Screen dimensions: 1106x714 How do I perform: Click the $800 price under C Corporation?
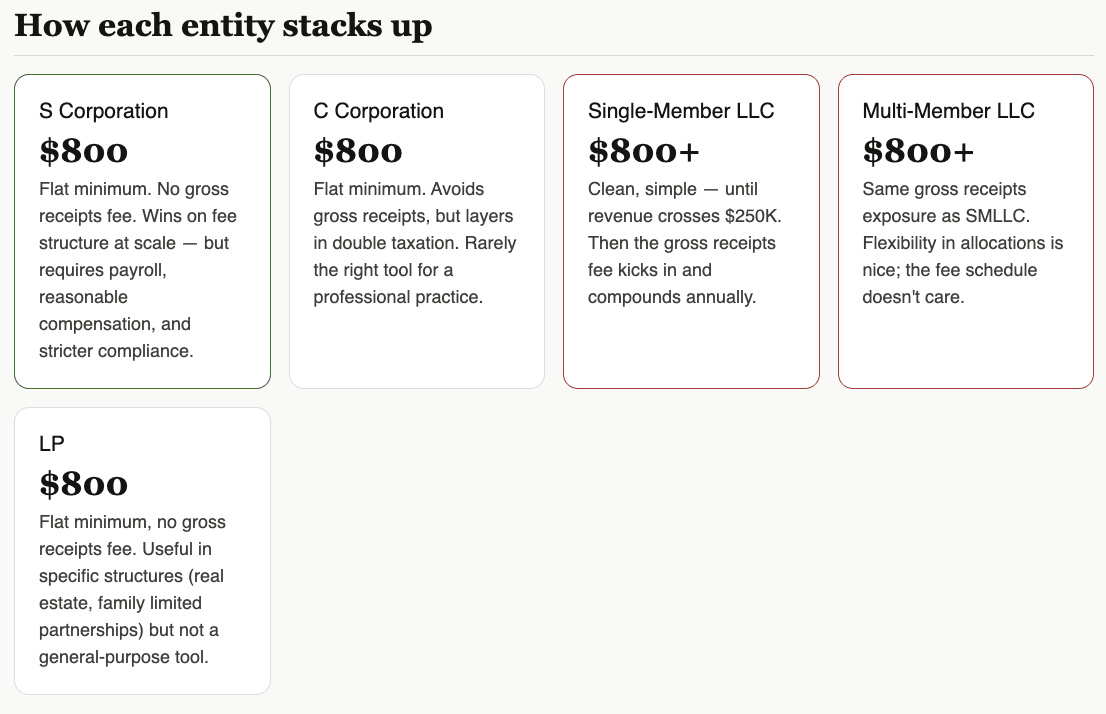pos(358,151)
